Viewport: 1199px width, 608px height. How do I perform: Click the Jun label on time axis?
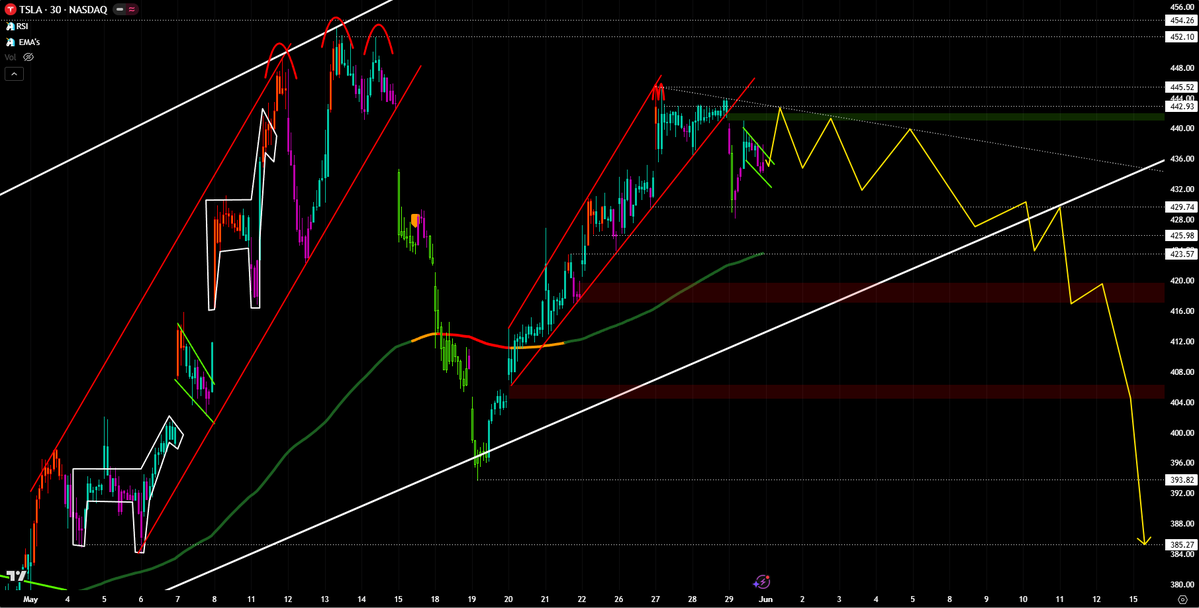(765, 600)
